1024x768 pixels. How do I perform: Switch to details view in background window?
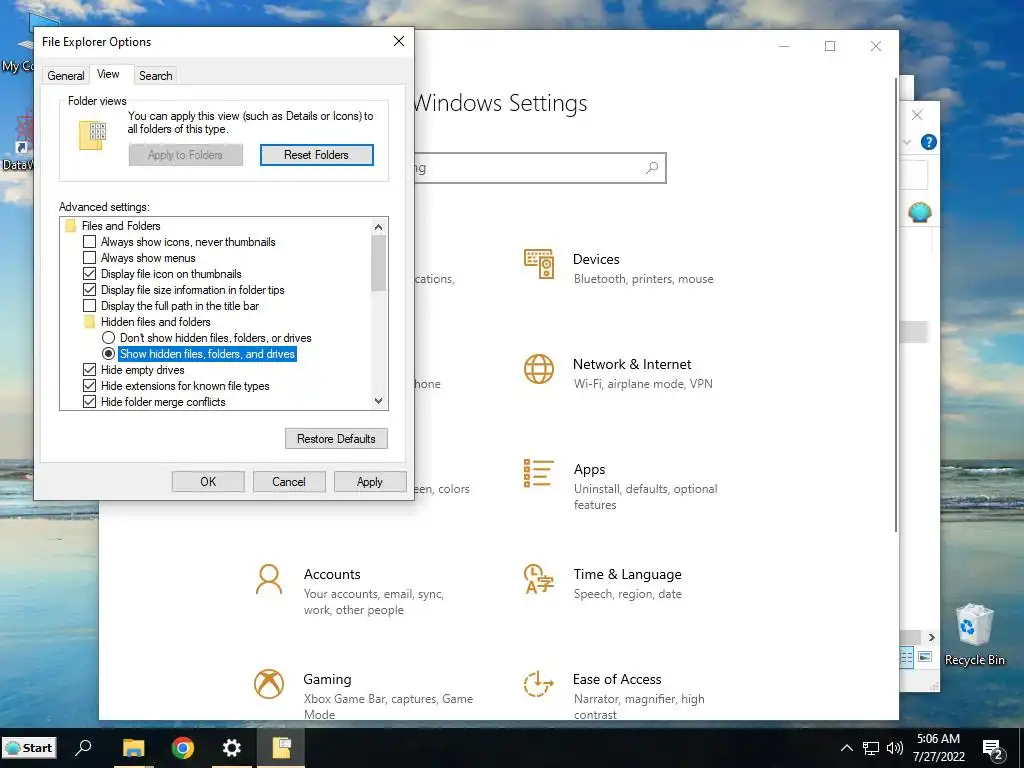point(906,658)
